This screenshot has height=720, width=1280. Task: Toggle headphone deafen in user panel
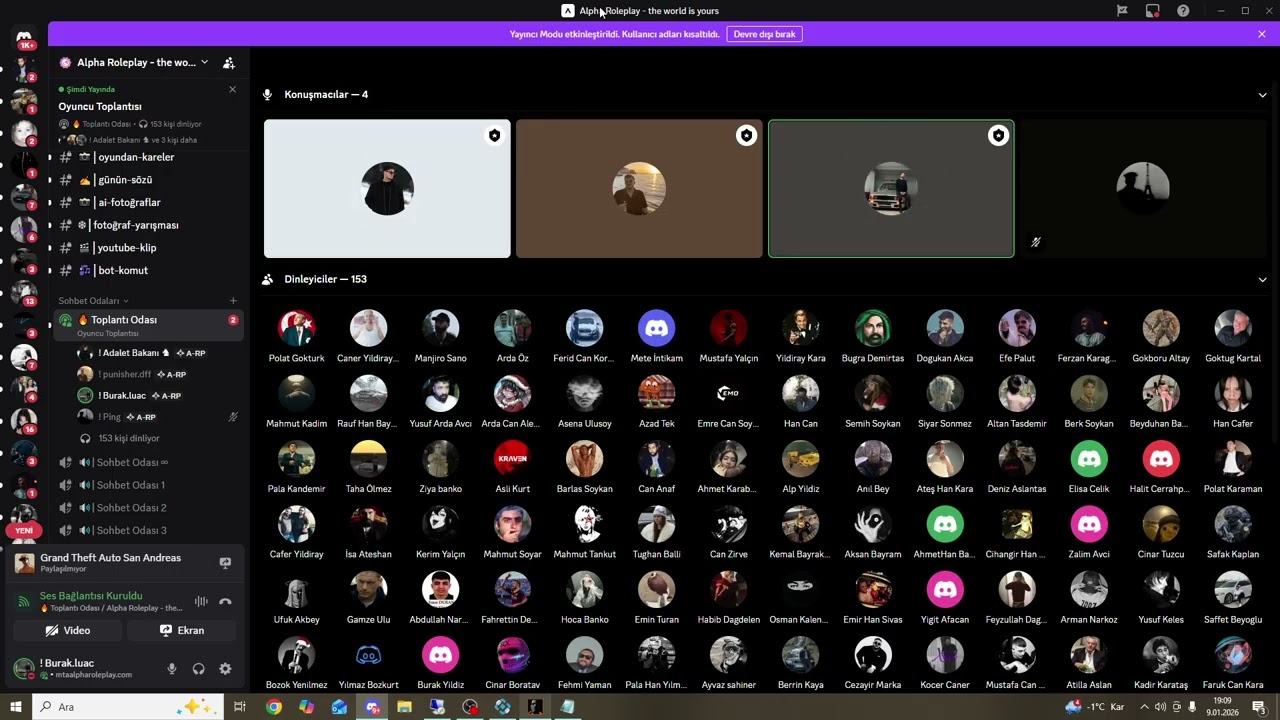pyautogui.click(x=198, y=669)
